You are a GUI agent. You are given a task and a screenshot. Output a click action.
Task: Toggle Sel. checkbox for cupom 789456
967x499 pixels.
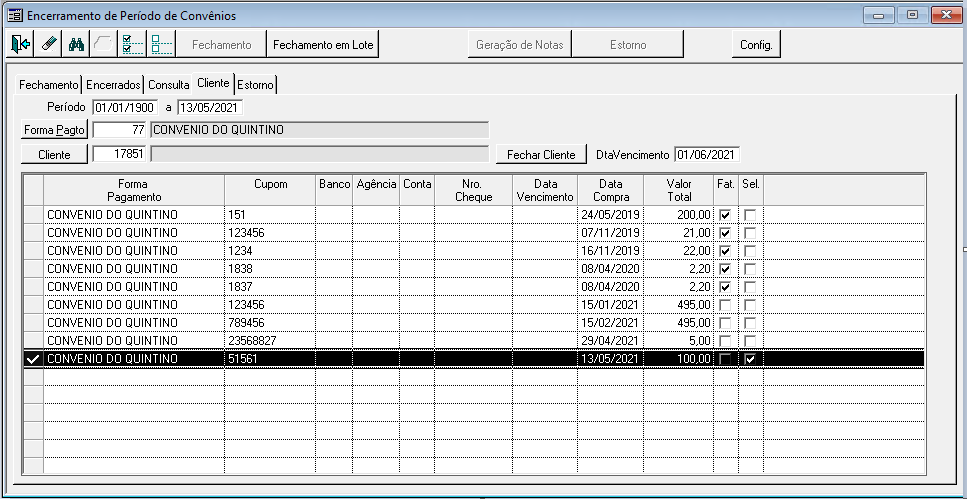click(750, 323)
